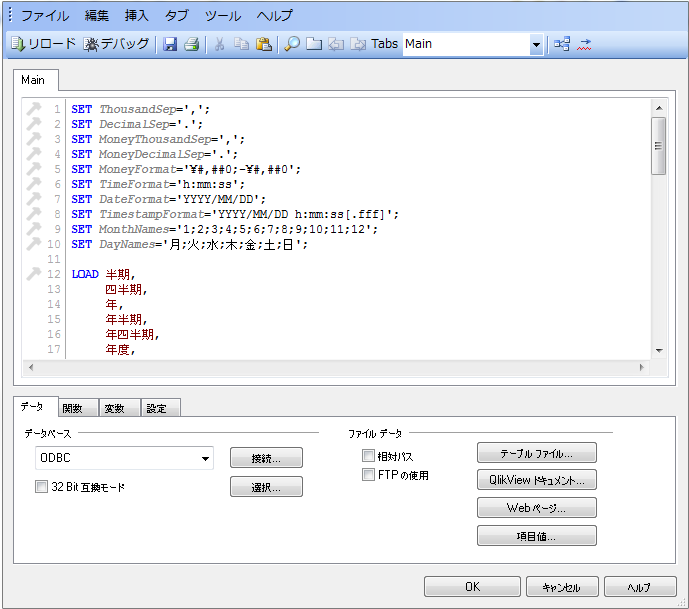
Task: Open search with the magnifier icon
Action: (x=292, y=44)
